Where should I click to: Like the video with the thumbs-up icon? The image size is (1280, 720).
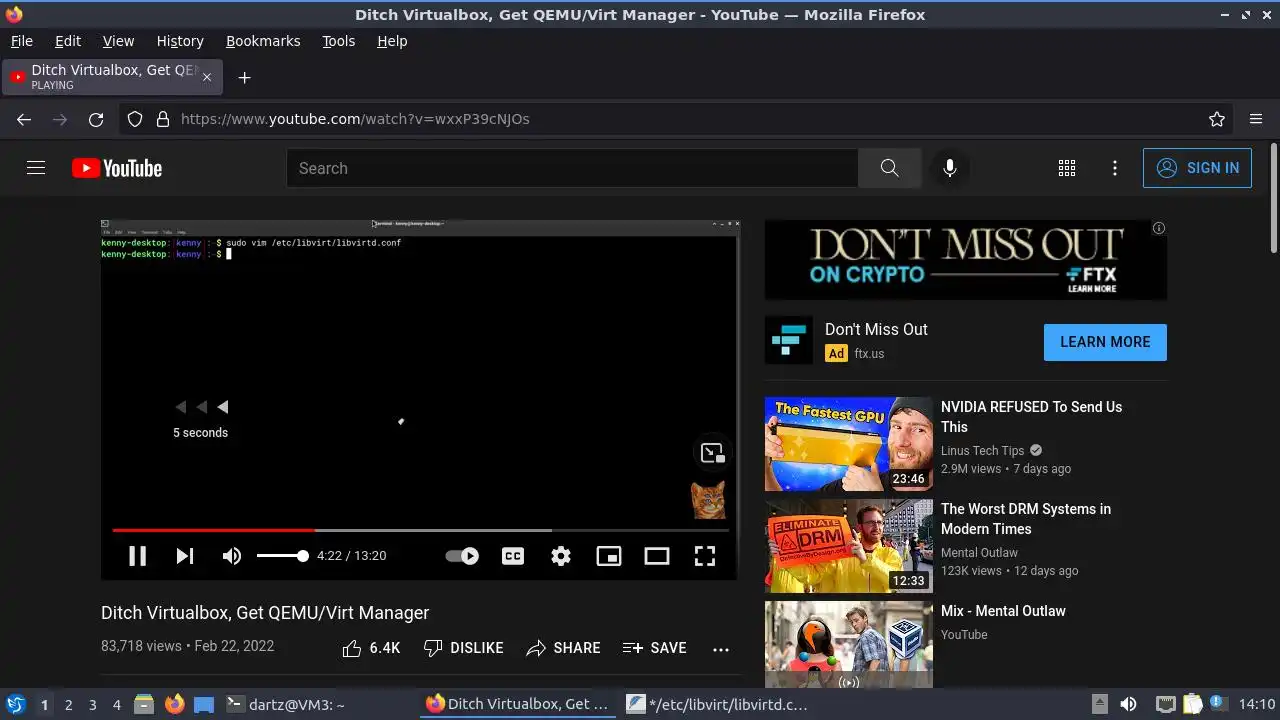click(351, 648)
